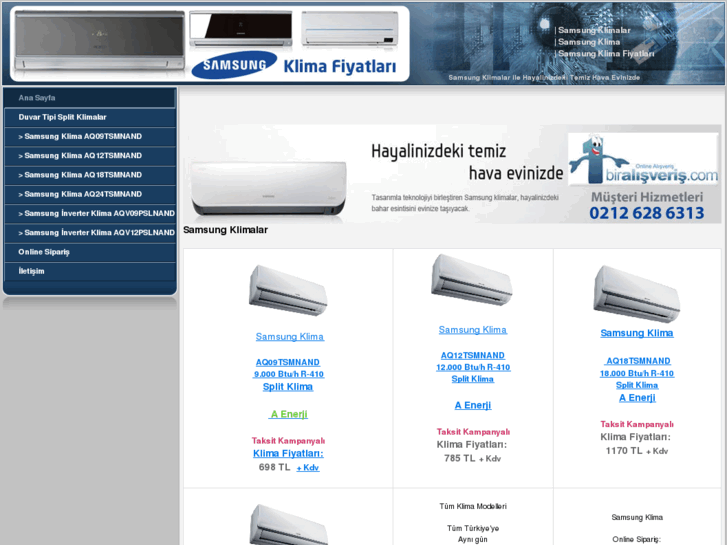Click the white air conditioner header image
The image size is (727, 545).
pos(350,29)
